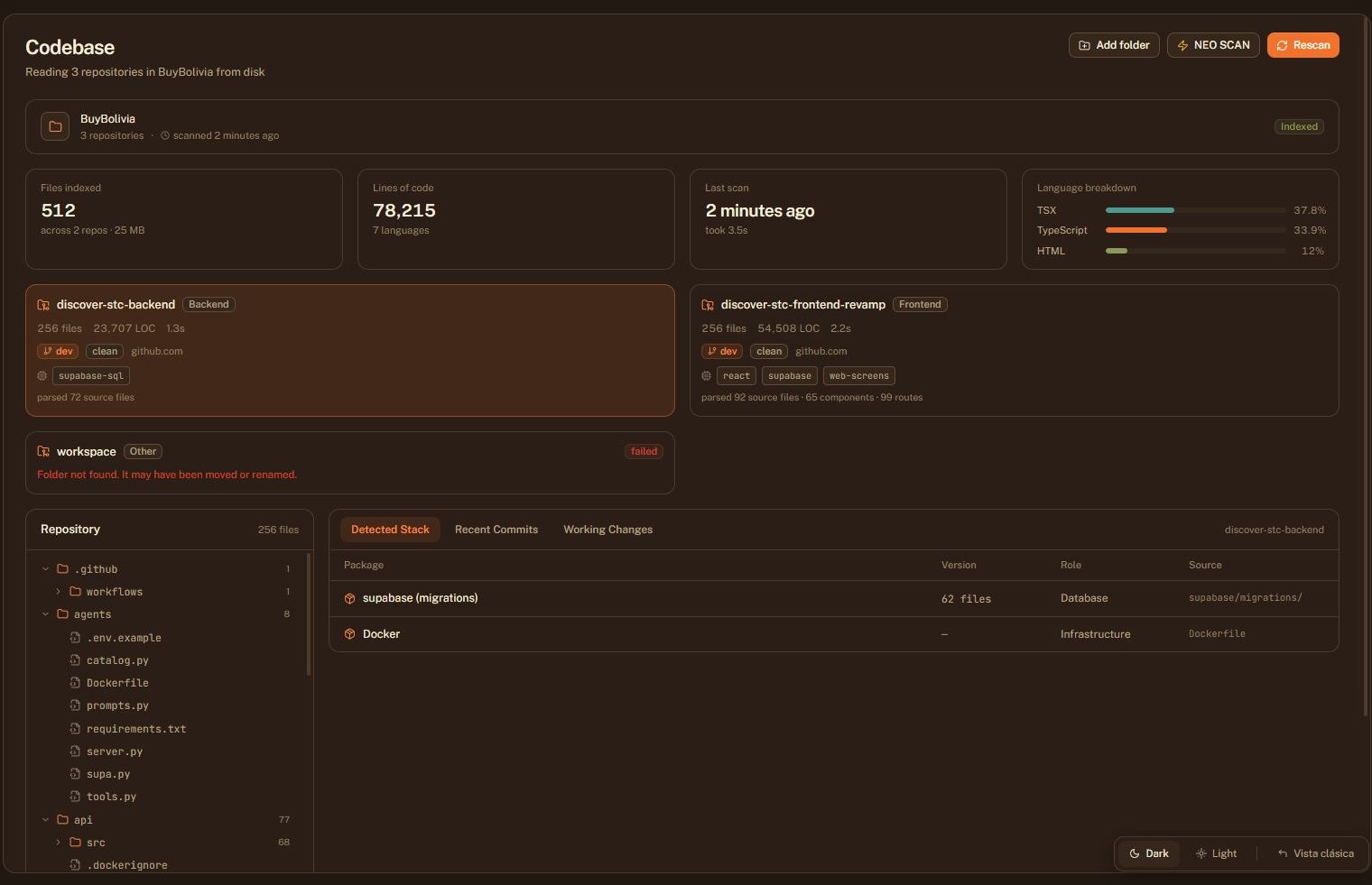Viewport: 1372px width, 885px height.
Task: Select the failed workspace repository card
Action: [x=350, y=463]
